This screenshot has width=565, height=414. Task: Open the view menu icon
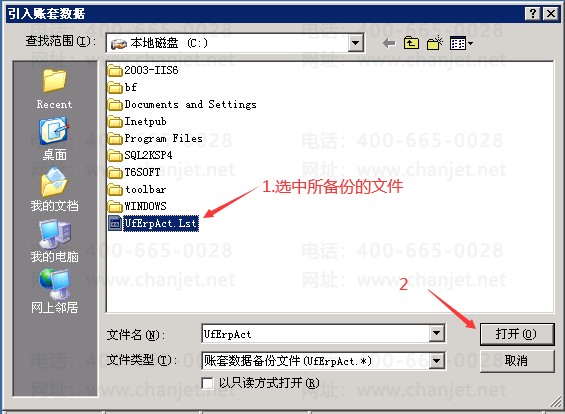coord(461,44)
